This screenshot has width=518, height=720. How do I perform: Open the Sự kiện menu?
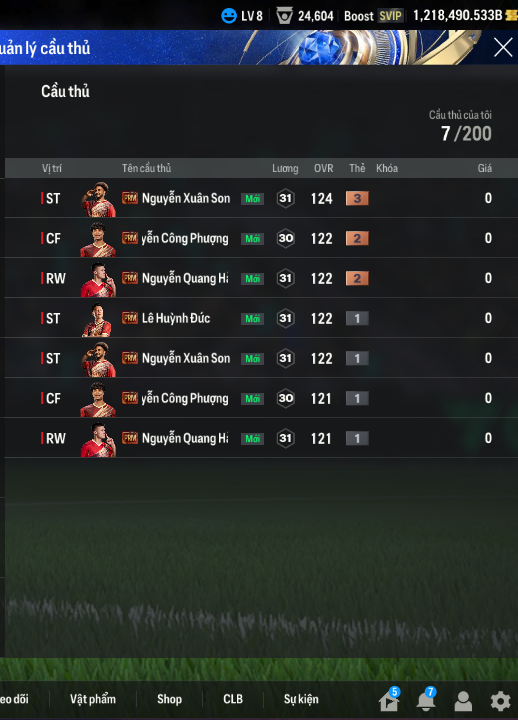pyautogui.click(x=301, y=699)
